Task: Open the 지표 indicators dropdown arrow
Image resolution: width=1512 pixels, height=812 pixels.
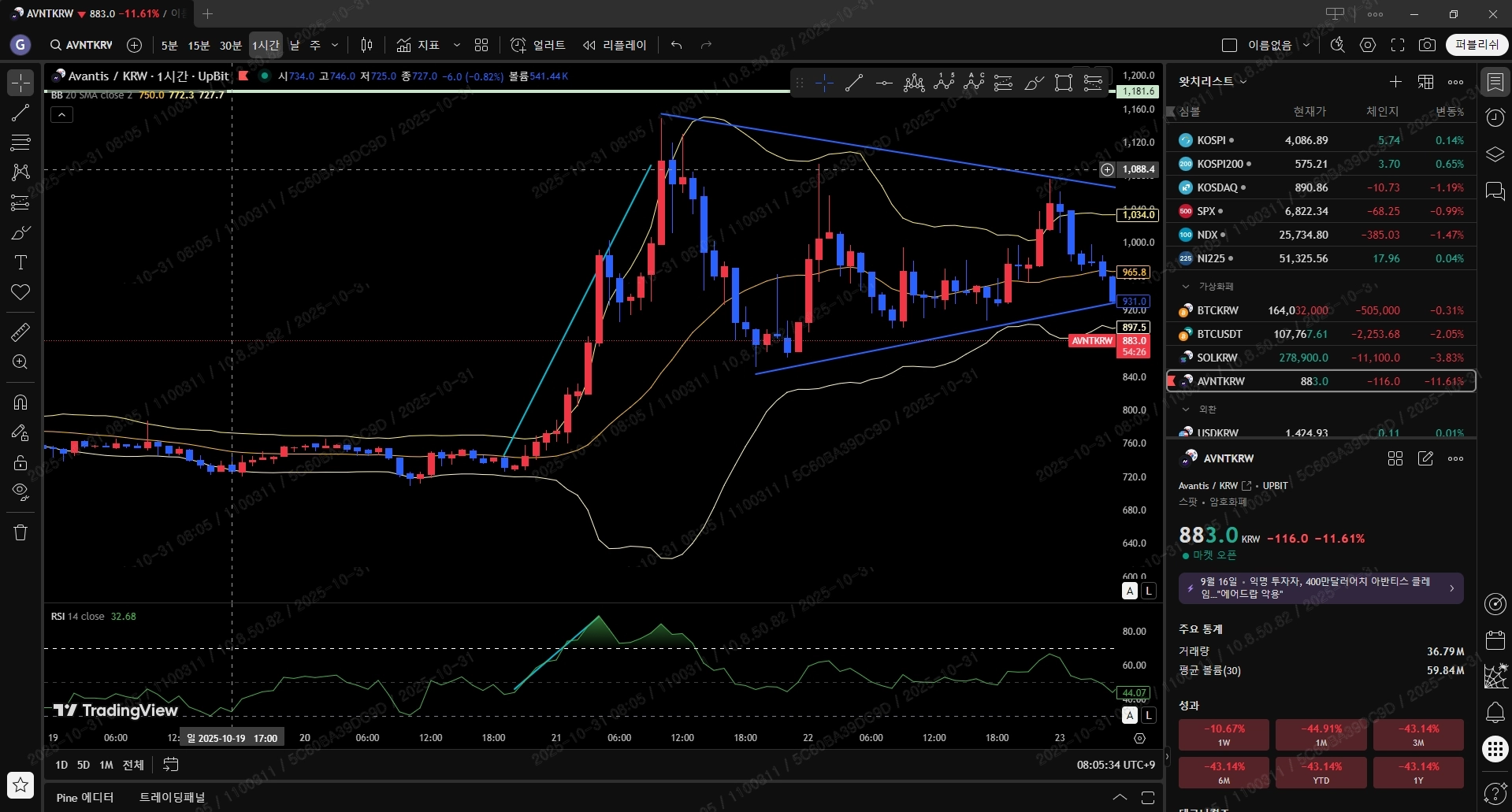Action: point(456,45)
